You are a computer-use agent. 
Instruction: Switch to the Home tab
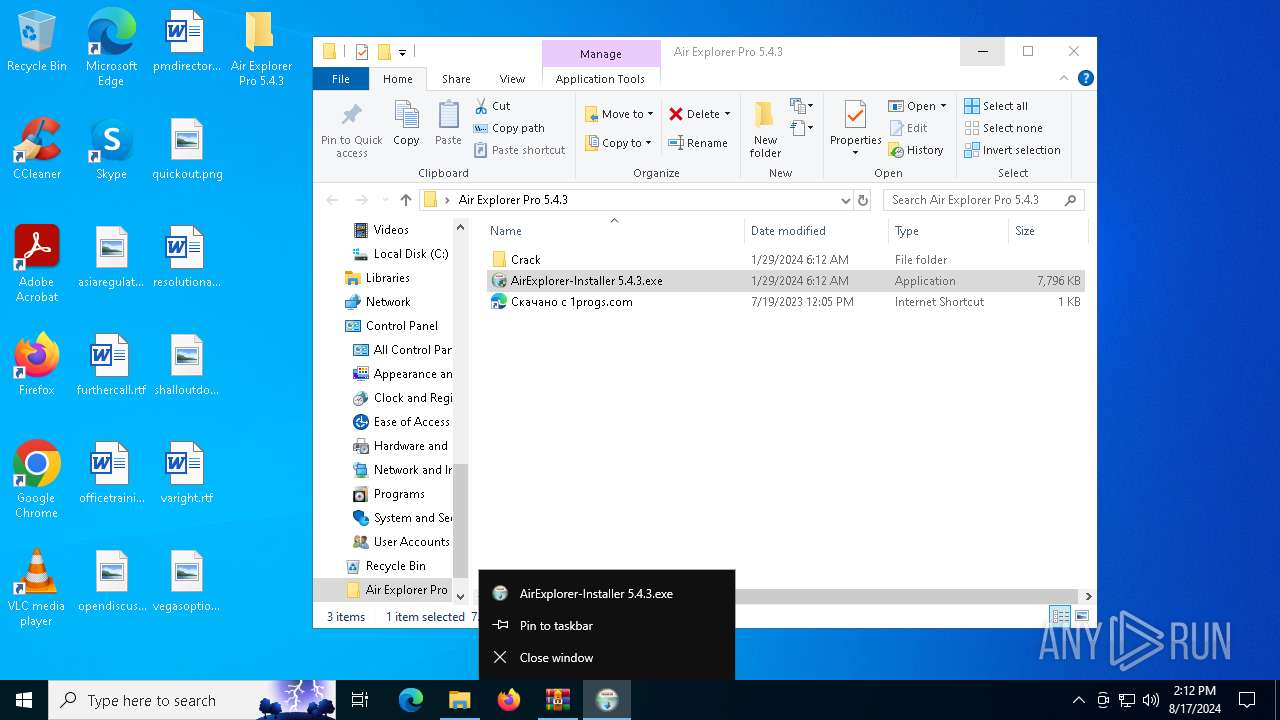(x=398, y=79)
